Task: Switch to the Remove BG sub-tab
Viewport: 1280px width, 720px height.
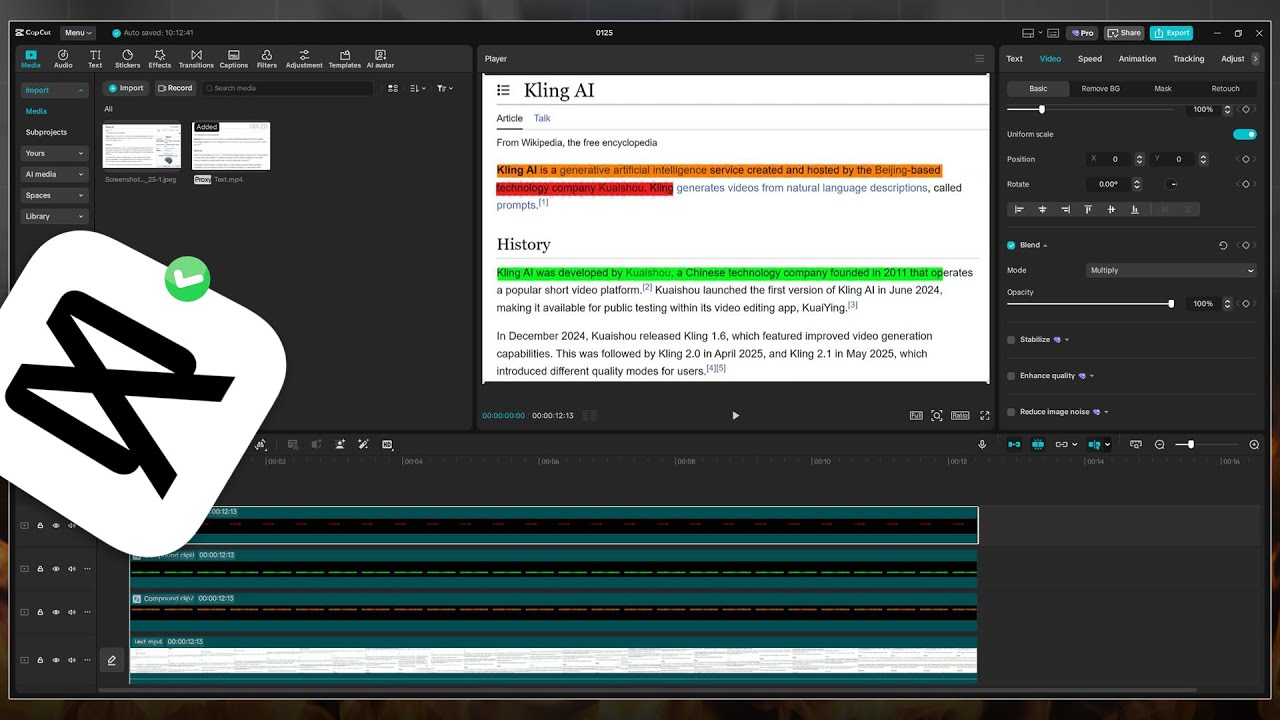Action: pos(1100,88)
